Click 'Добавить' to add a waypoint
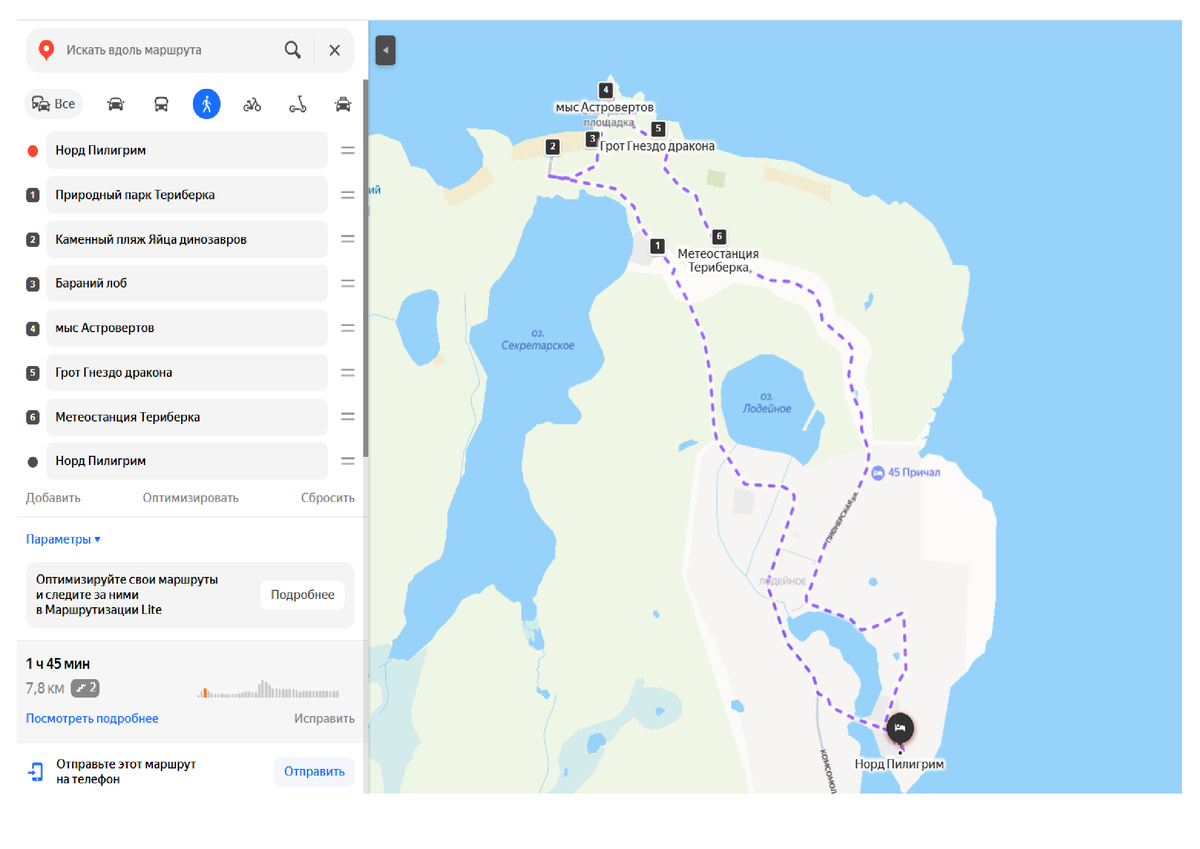Viewport: 1200px width, 849px height. [53, 498]
